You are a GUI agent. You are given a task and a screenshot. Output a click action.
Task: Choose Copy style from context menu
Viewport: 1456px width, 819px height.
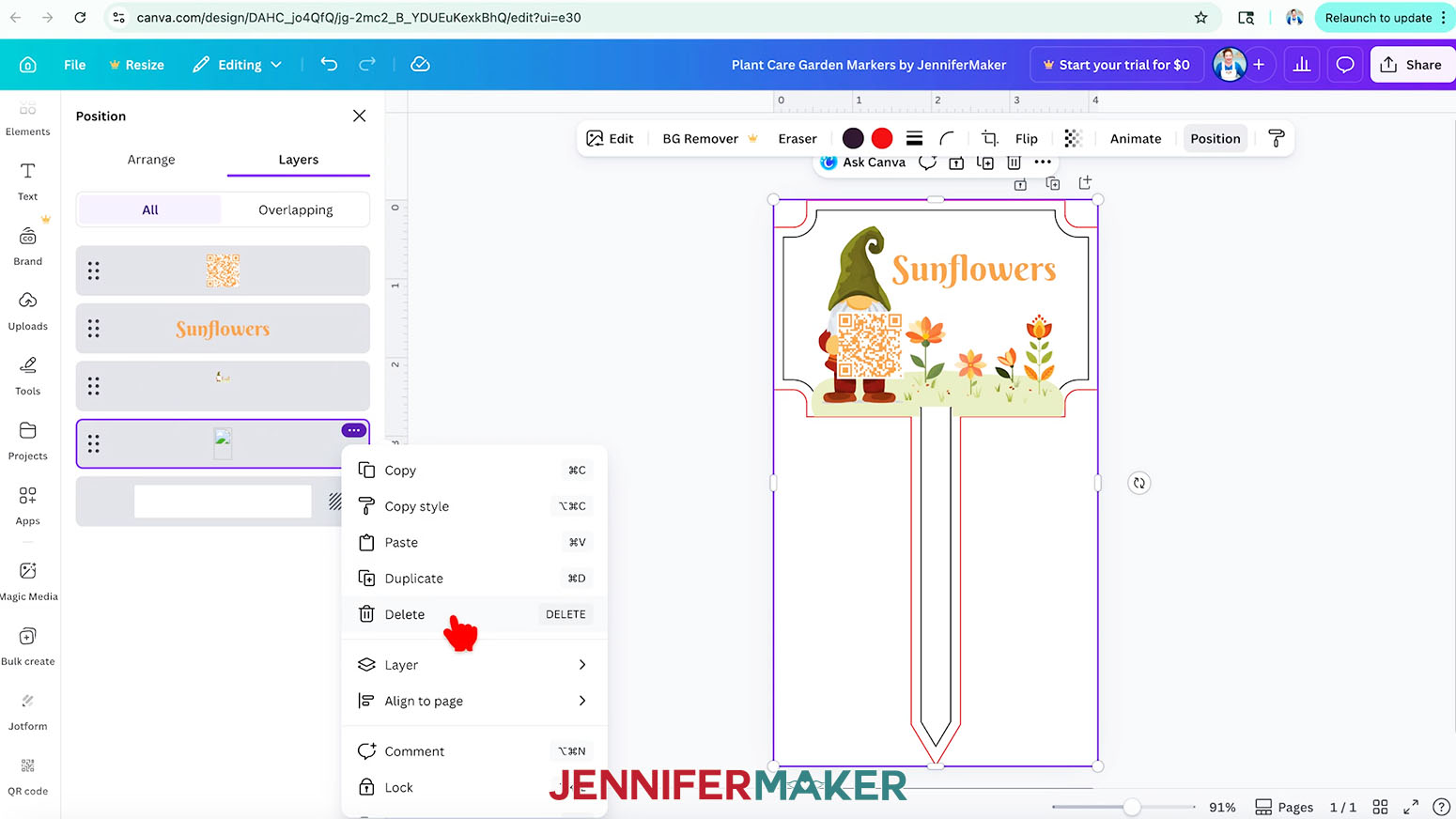click(x=473, y=506)
